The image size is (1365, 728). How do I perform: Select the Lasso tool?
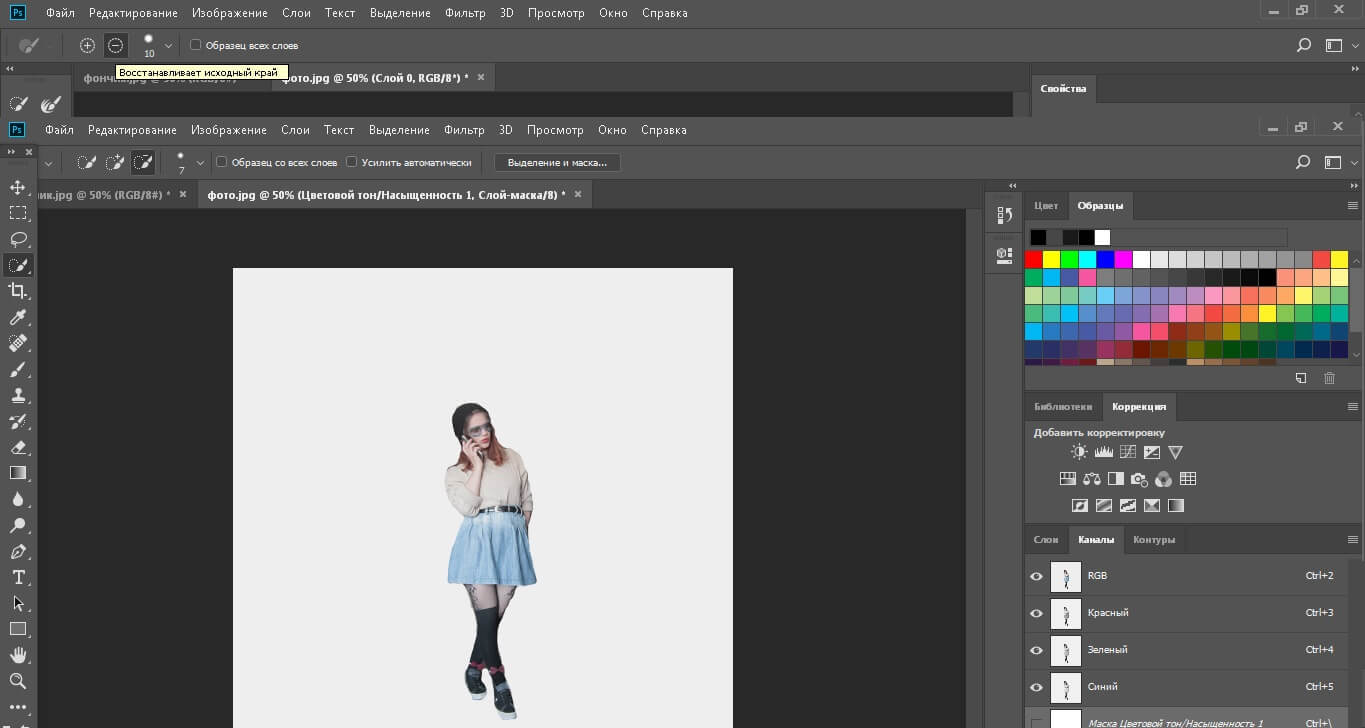click(x=18, y=239)
